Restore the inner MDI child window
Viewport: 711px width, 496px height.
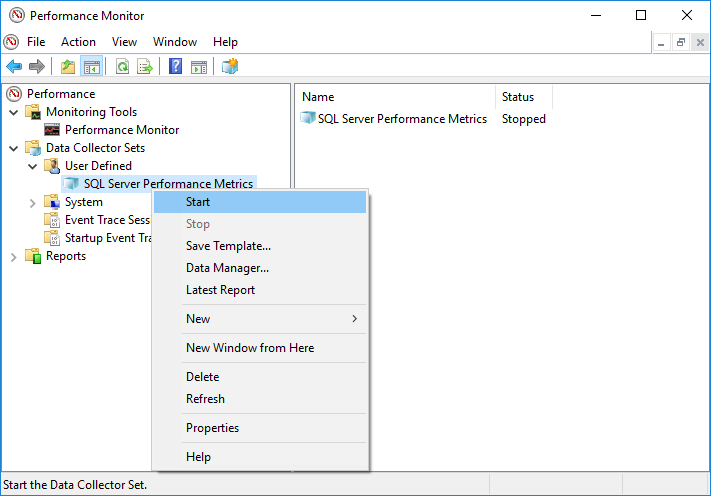tap(681, 43)
